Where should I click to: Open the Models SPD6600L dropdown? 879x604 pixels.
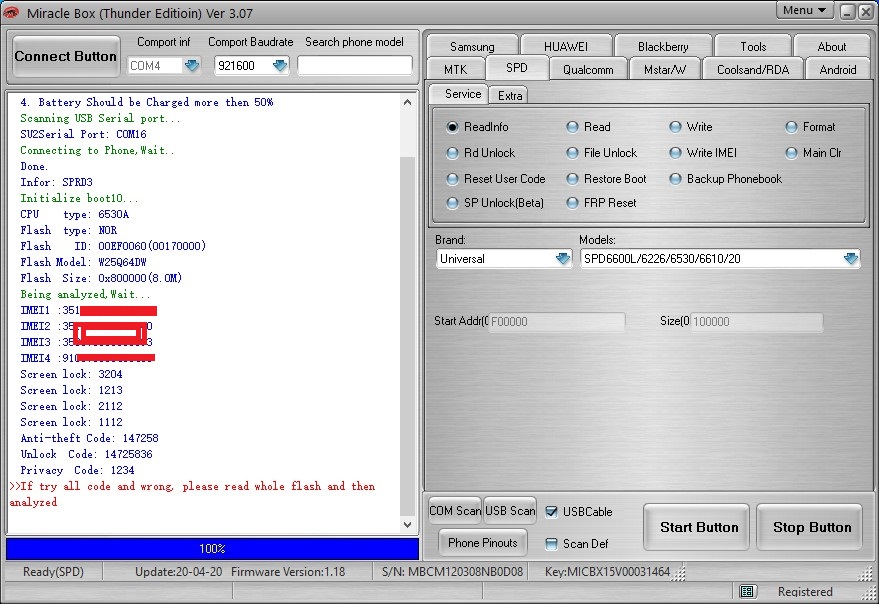851,259
